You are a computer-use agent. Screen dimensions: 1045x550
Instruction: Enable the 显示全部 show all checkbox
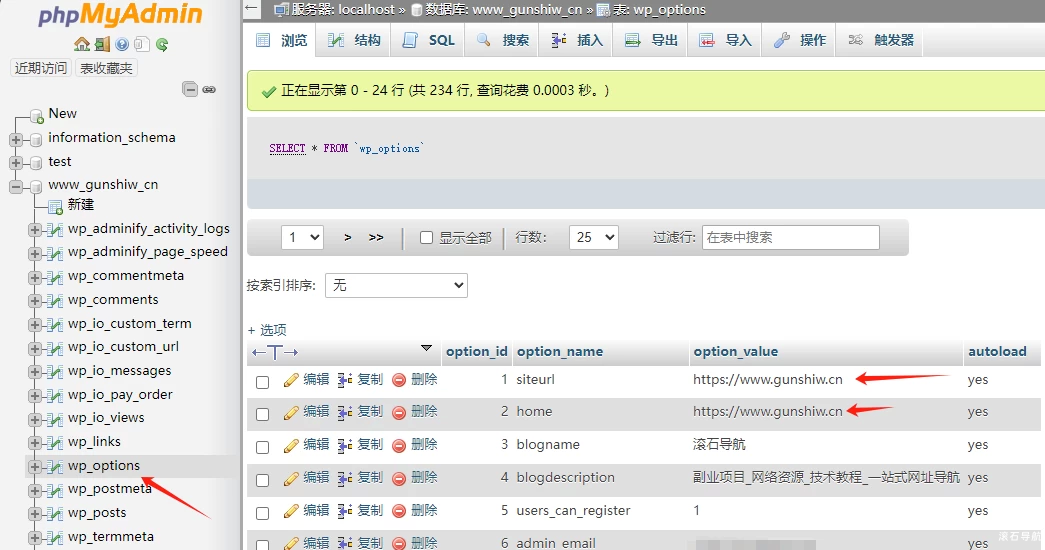(x=426, y=238)
